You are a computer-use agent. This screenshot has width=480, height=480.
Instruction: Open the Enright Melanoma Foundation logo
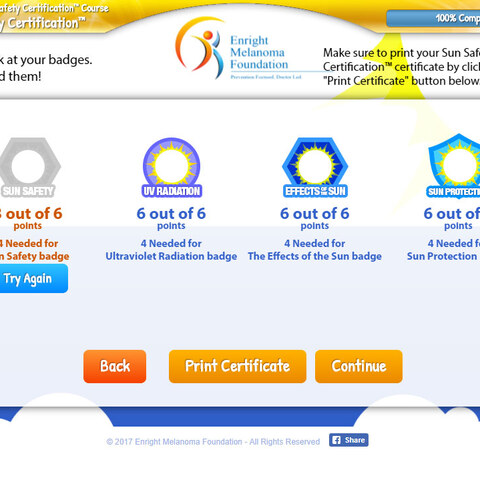pyautogui.click(x=238, y=48)
